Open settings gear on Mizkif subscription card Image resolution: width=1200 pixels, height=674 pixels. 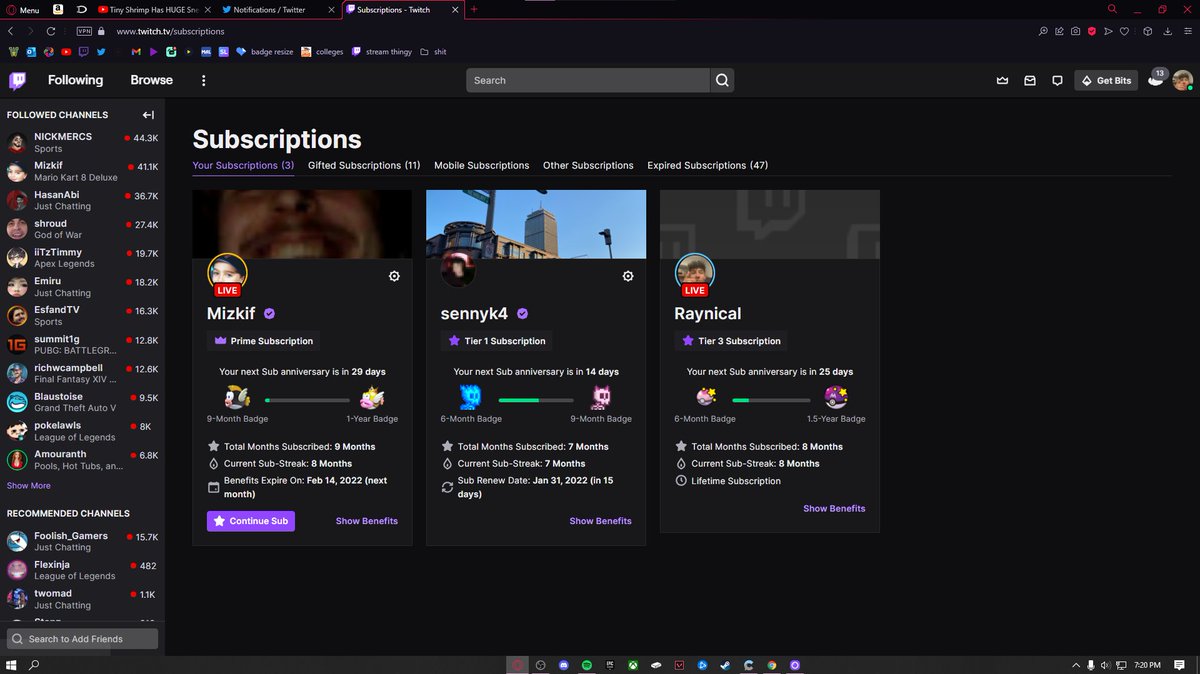(x=394, y=276)
